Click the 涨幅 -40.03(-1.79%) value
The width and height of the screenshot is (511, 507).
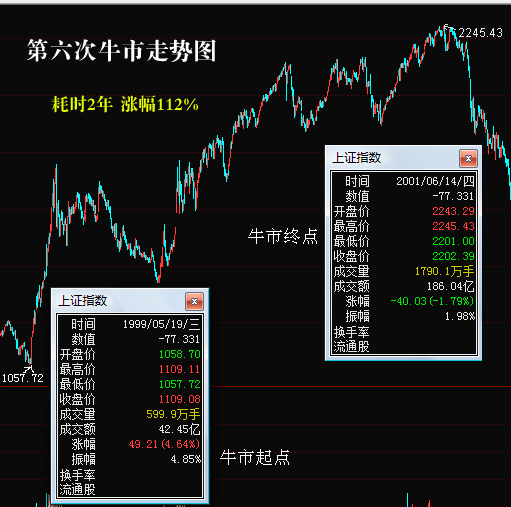[x=432, y=301]
